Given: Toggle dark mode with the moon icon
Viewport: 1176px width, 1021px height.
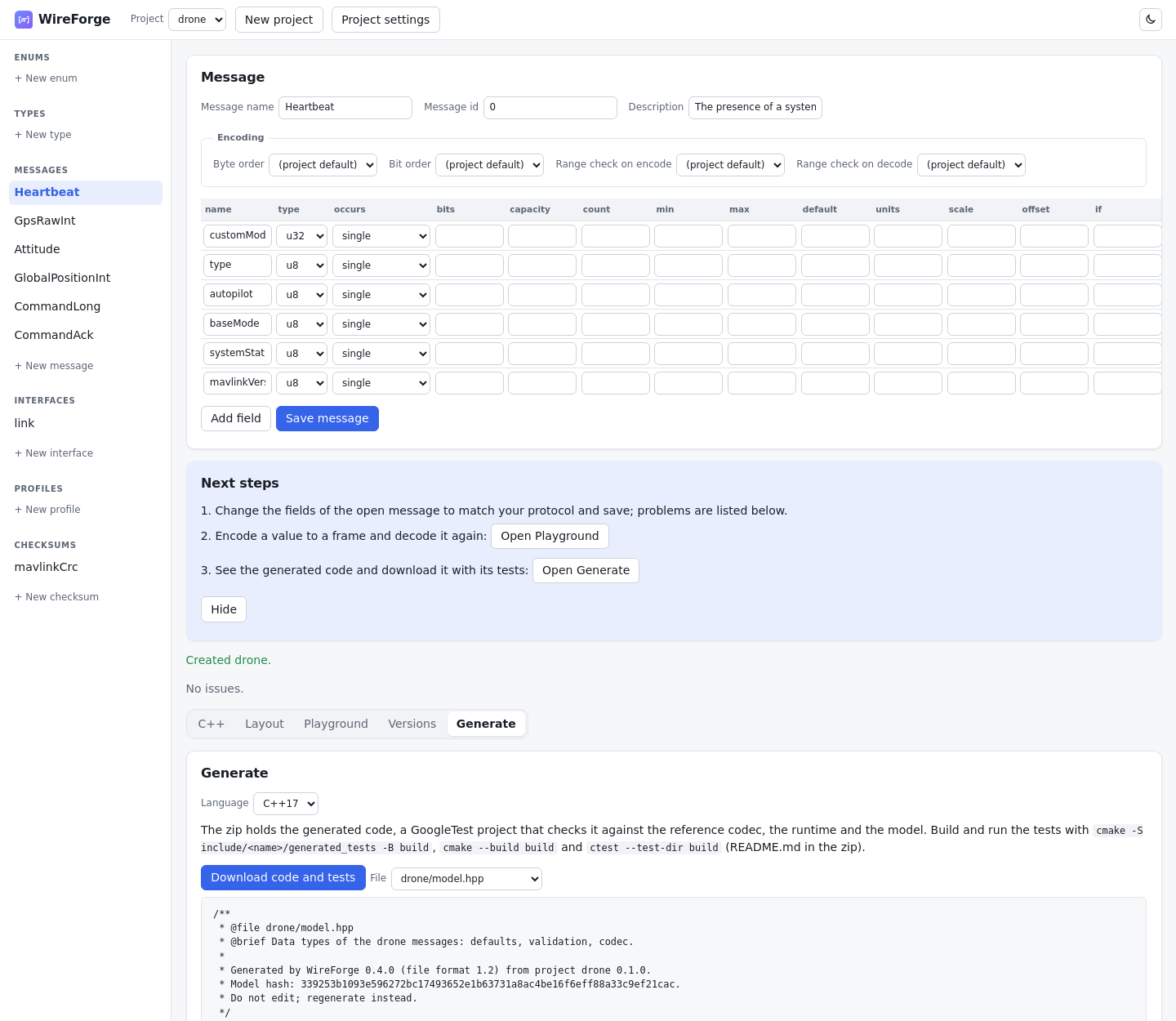Looking at the screenshot, I should coord(1151,20).
